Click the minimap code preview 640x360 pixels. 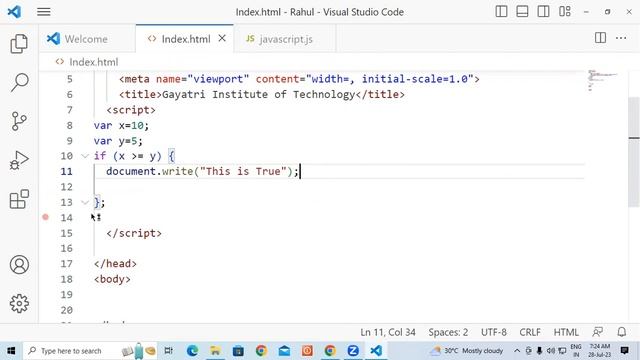coord(602,80)
